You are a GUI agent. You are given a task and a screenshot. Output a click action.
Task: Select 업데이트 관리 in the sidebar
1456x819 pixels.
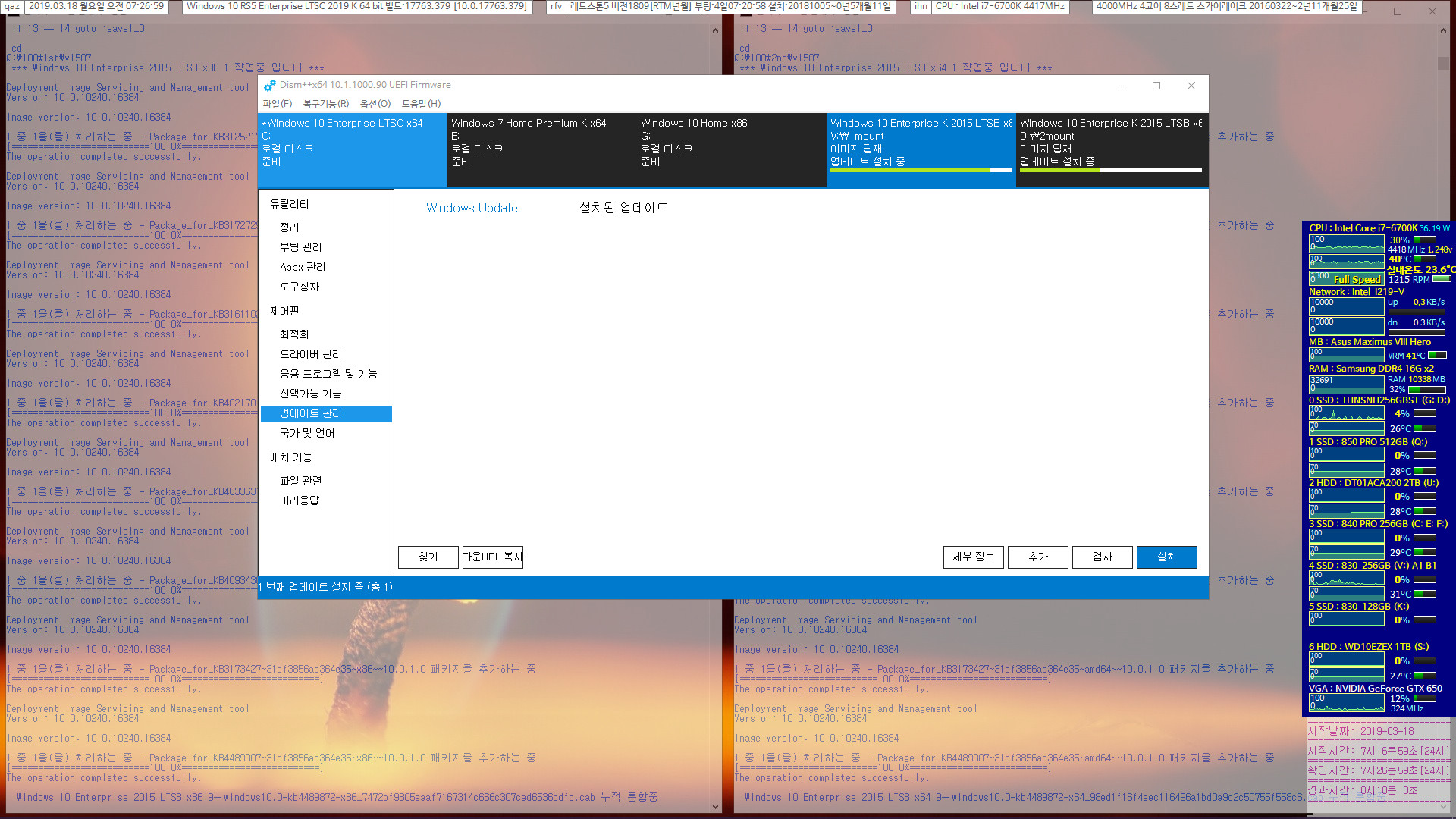(x=326, y=413)
